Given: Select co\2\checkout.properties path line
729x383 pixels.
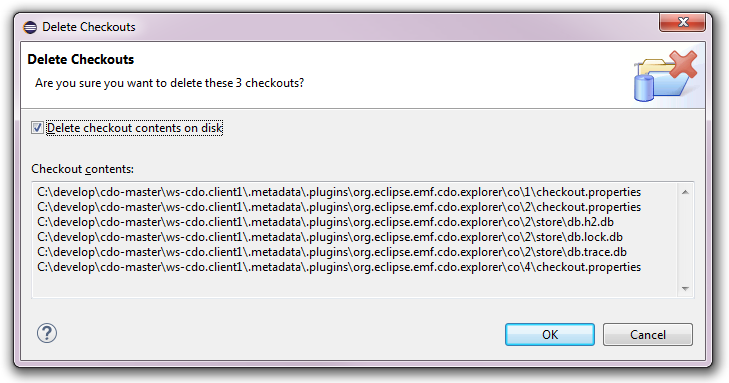Looking at the screenshot, I should [x=339, y=207].
